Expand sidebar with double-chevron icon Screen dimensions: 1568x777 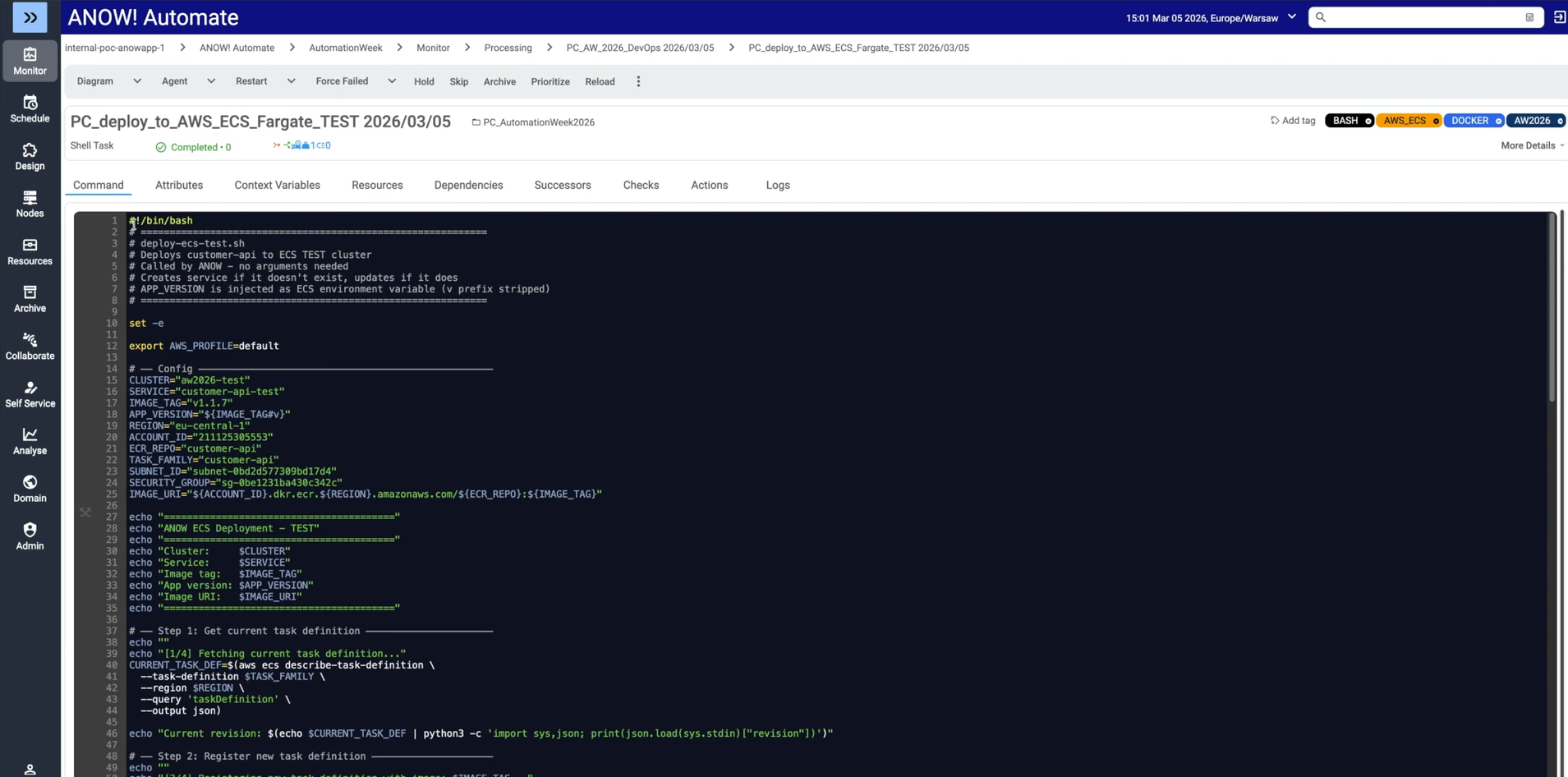click(x=30, y=17)
